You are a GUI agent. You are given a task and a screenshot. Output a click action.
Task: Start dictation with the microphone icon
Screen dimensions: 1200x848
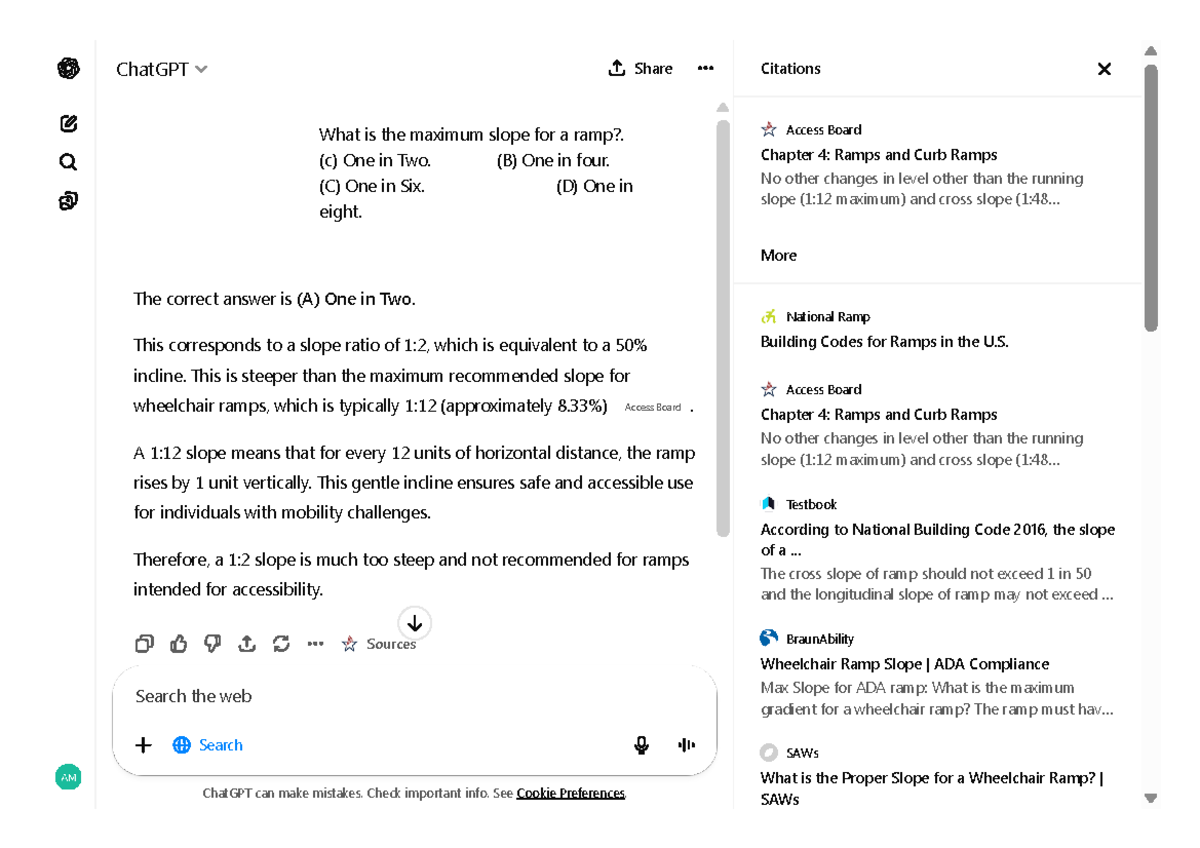641,745
